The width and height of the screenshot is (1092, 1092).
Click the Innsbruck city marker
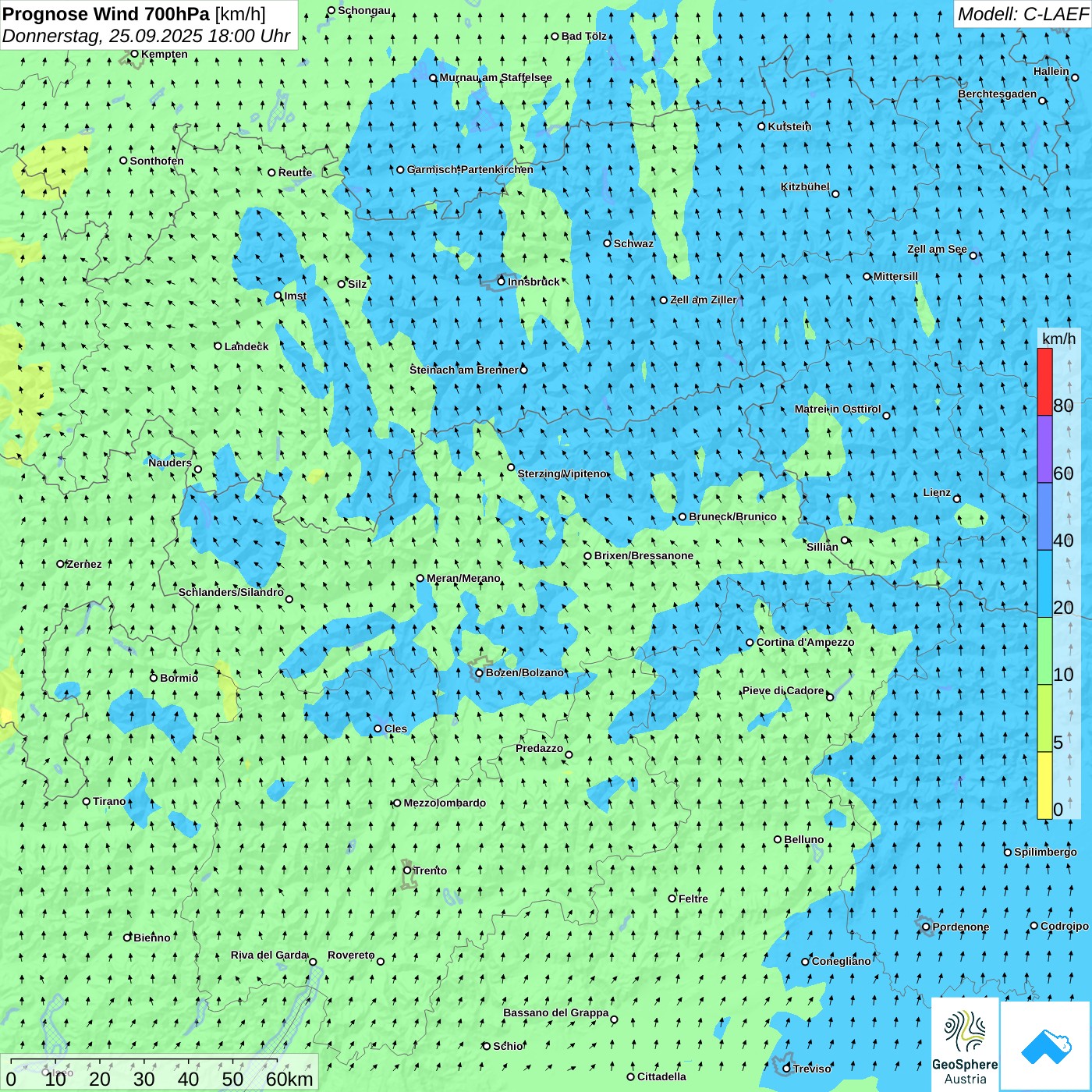pyautogui.click(x=502, y=282)
